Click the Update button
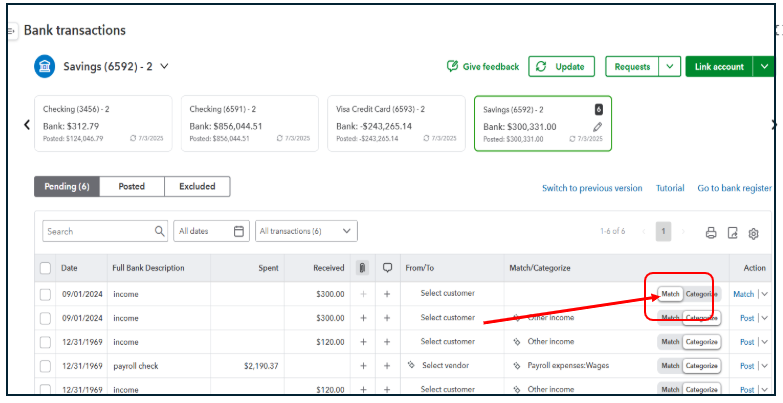Screen dimensions: 783x403 (561, 66)
